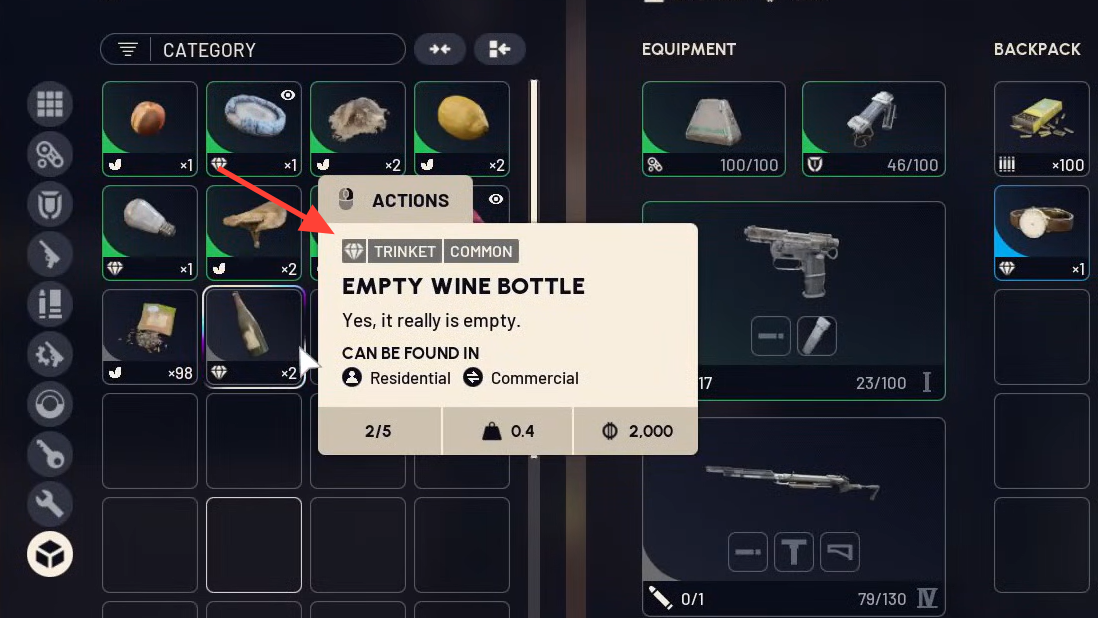Click the transfer all items button
The height and width of the screenshot is (618, 1098).
pos(499,49)
